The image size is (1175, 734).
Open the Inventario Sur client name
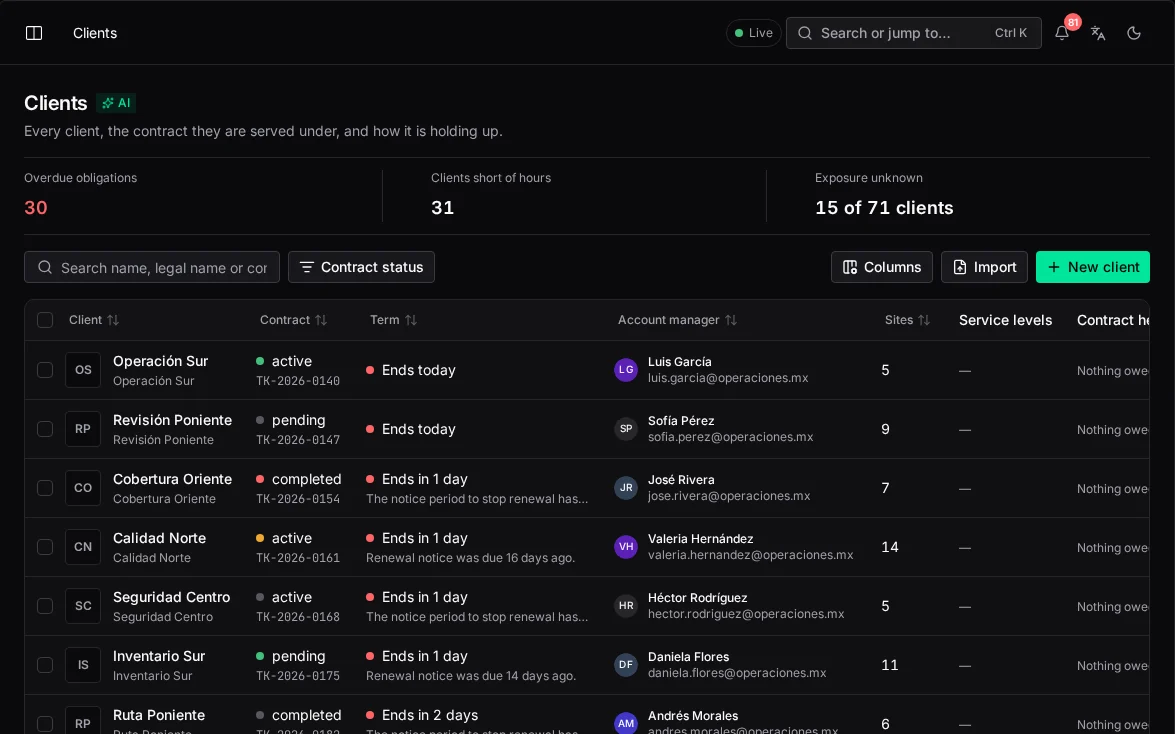[159, 656]
